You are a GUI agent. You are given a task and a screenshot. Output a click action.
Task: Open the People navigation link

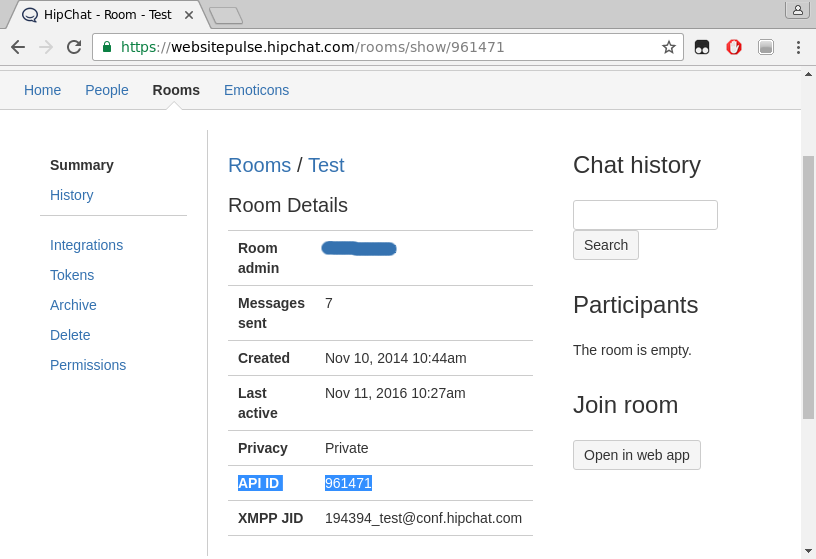coord(107,90)
